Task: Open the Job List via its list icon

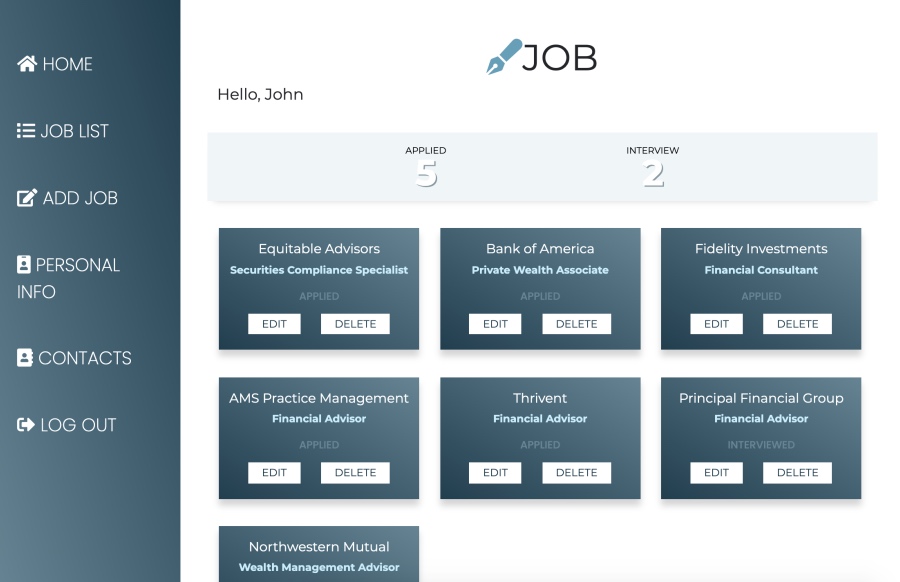Action: tap(25, 130)
